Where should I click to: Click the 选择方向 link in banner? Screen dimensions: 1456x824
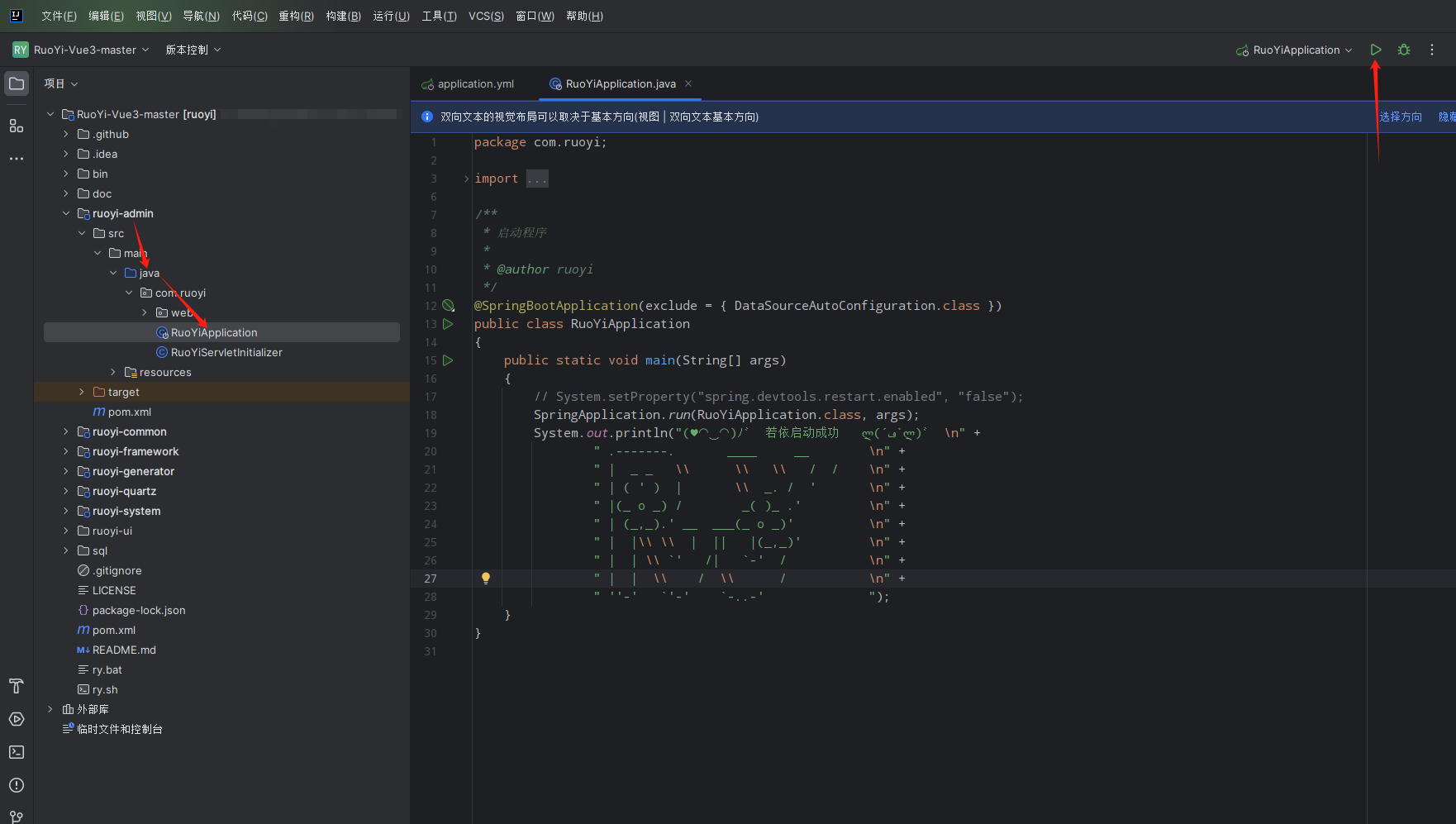click(x=1401, y=117)
